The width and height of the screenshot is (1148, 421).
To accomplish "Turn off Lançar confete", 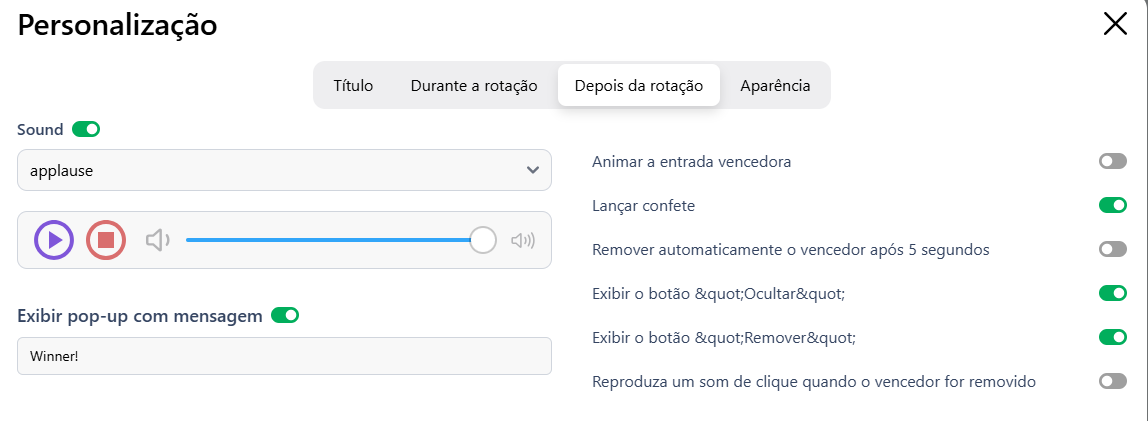I will click(1112, 205).
